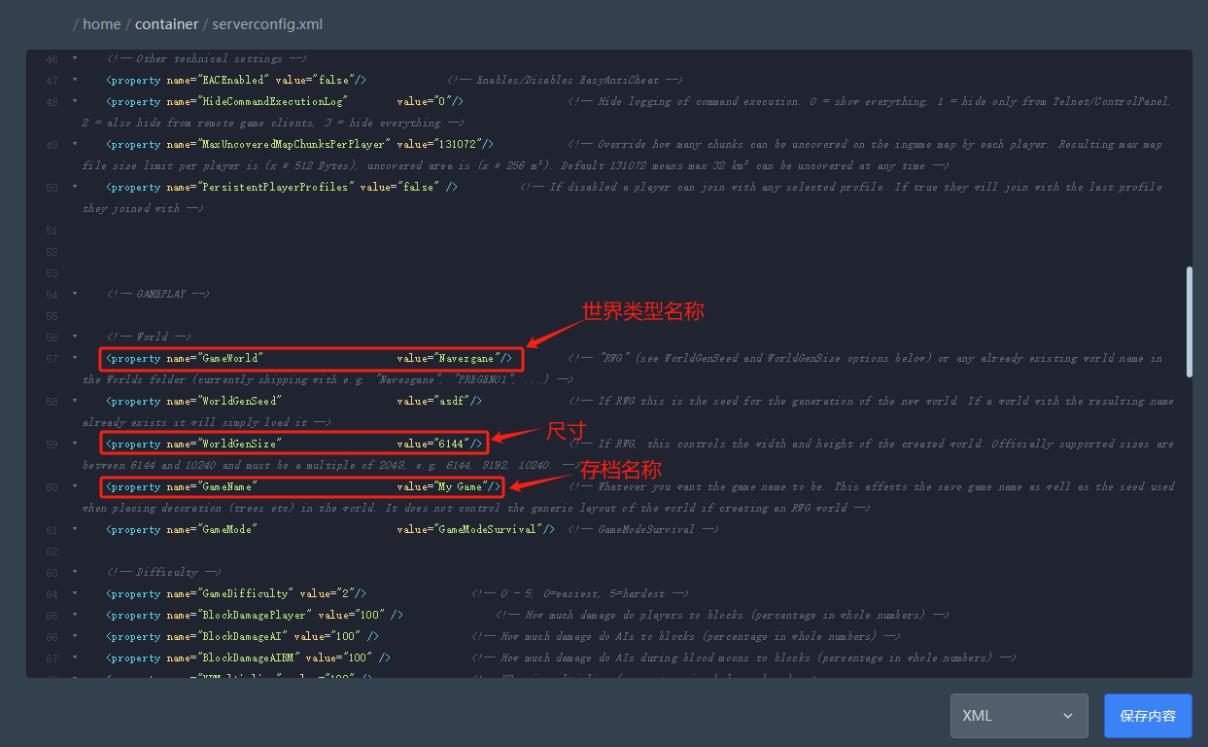Click the WorldGenSeed property name
Viewport: 1208px width, 747px height.
[x=241, y=401]
